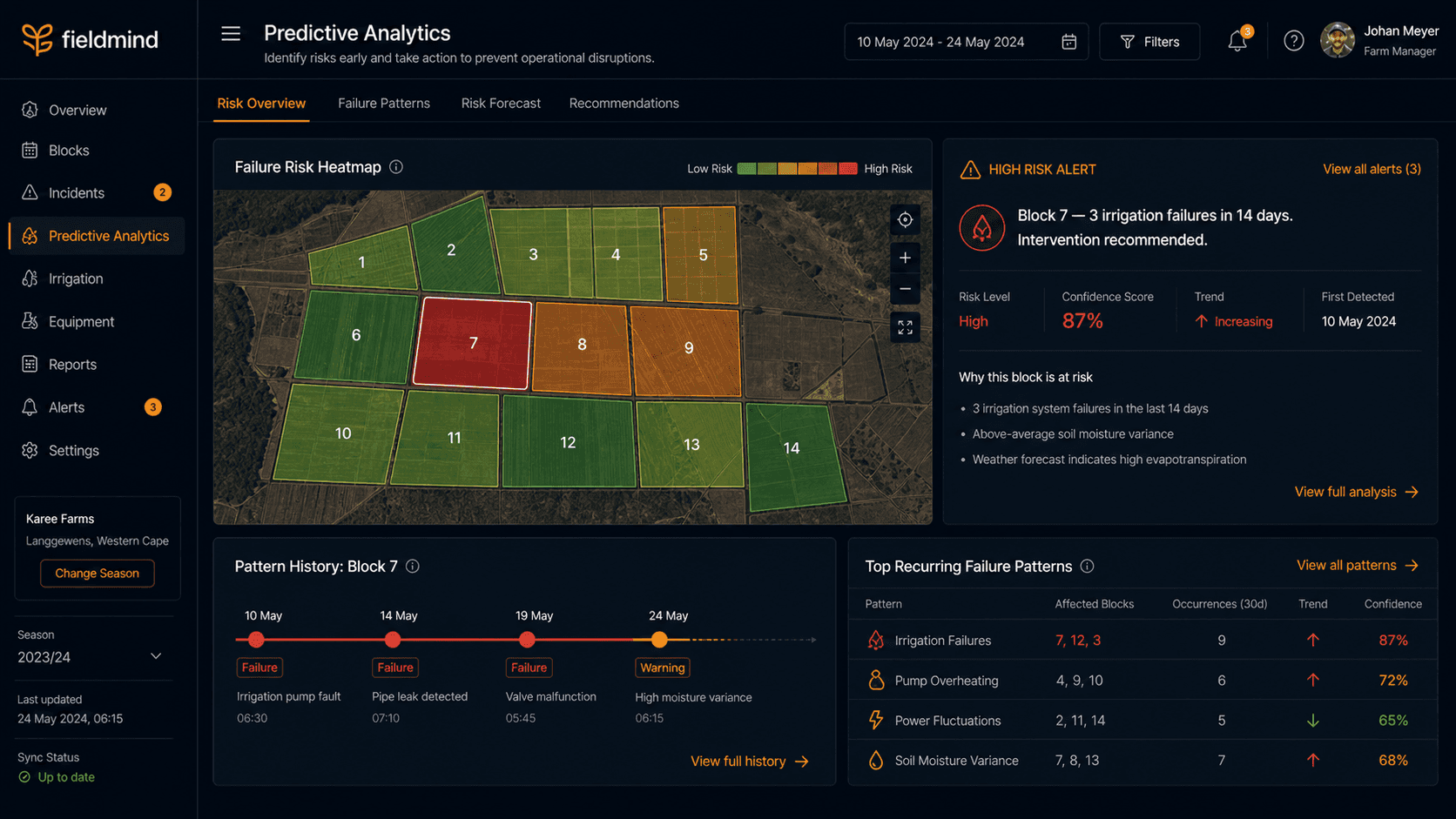Open Overview in the sidebar
Screen dimensions: 1456x819
pos(97,111)
